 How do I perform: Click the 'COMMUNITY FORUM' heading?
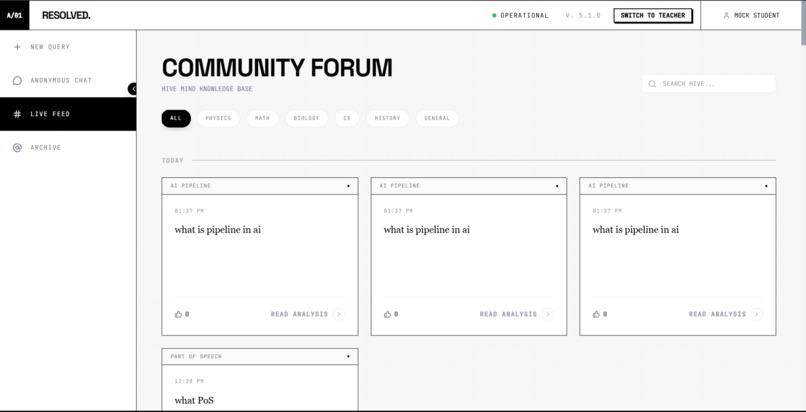point(277,68)
